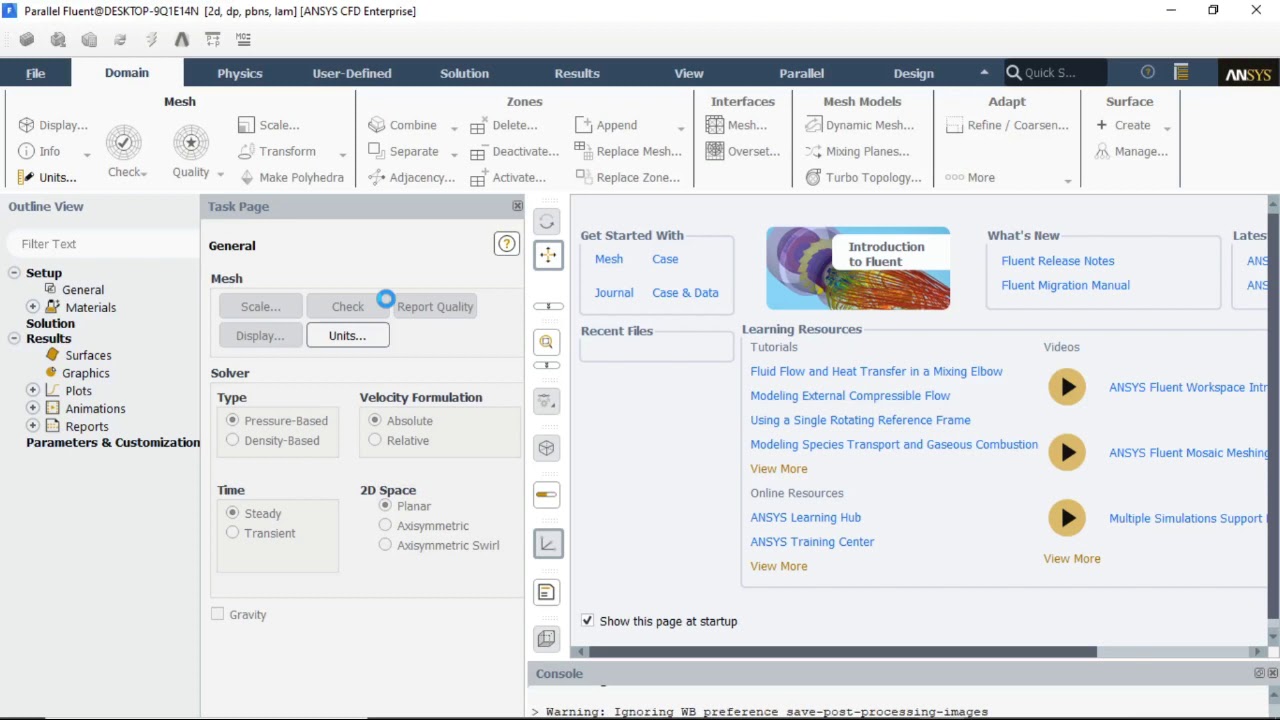Open Adjacency in Zones group

(412, 177)
